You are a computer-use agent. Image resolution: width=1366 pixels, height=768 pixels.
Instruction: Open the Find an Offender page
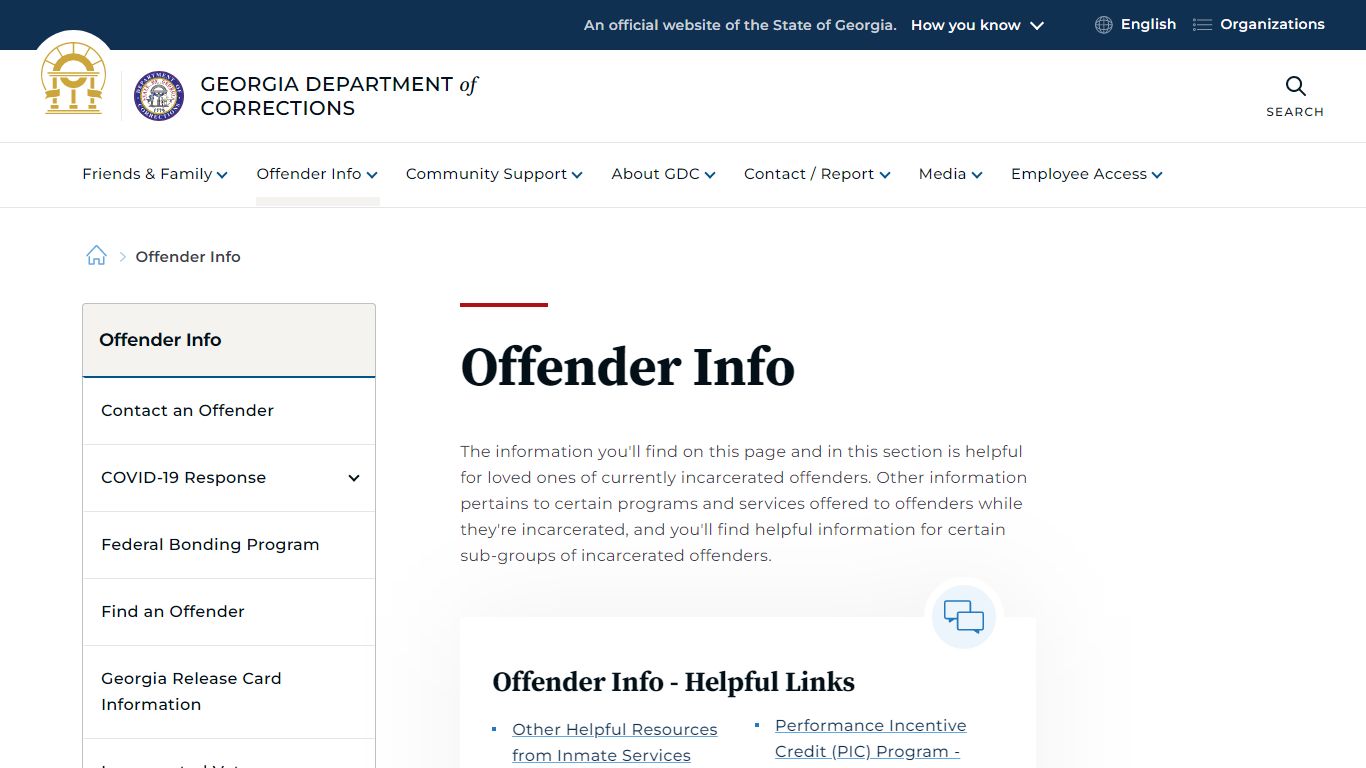pos(172,611)
